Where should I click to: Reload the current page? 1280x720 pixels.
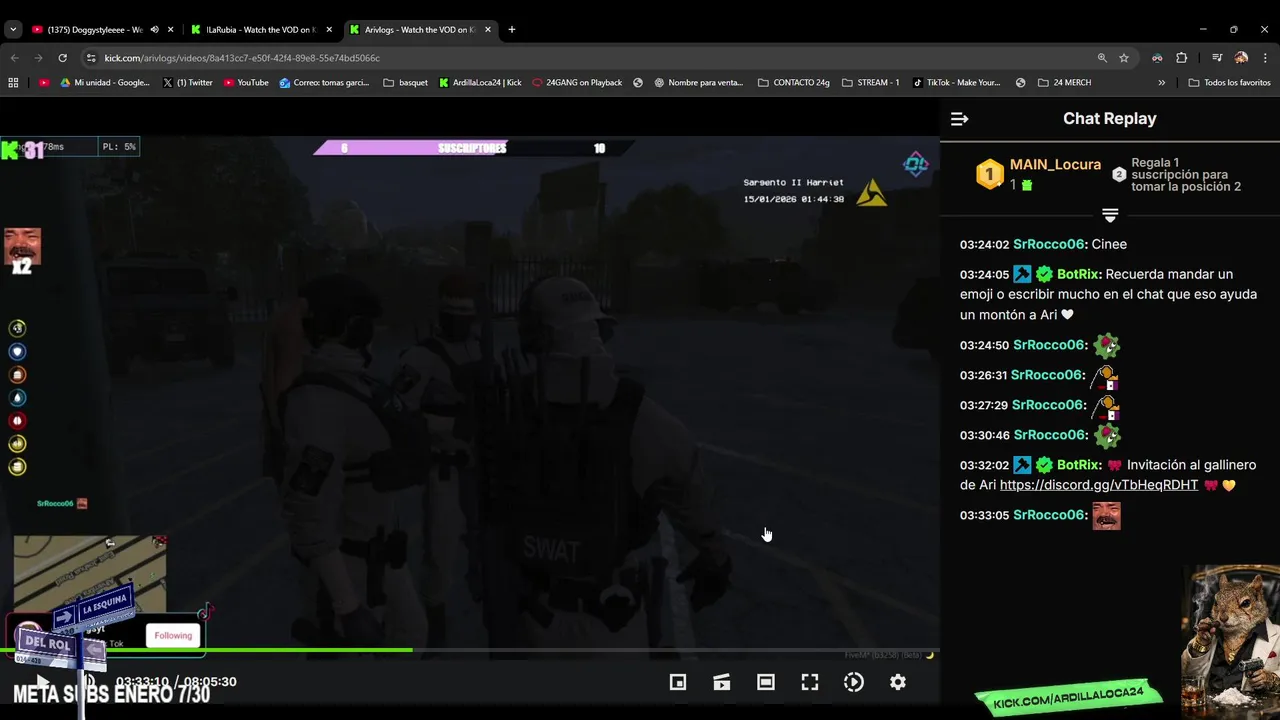[x=62, y=58]
